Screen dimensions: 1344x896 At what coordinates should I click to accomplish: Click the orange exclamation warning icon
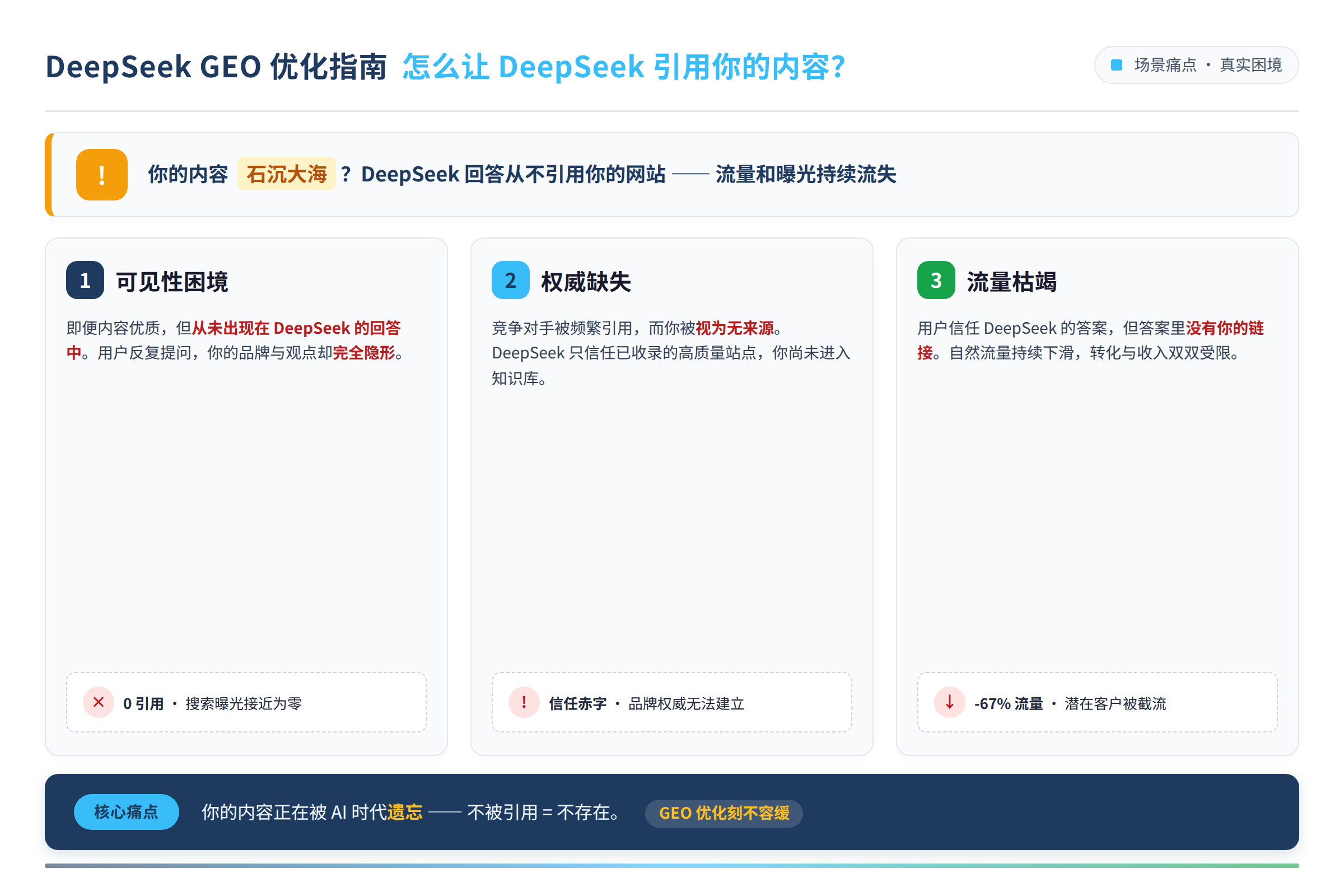(102, 174)
